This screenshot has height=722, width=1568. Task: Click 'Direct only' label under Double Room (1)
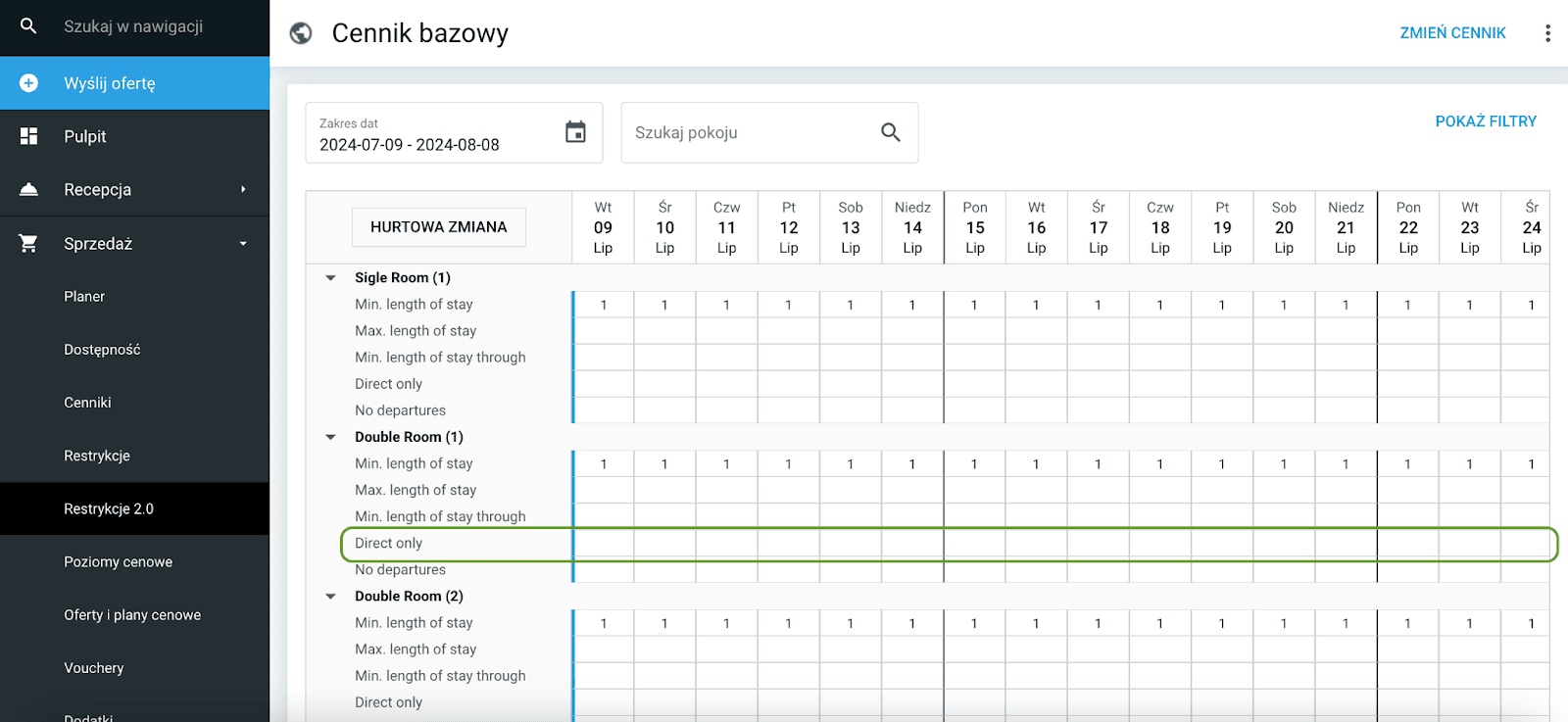[388, 544]
